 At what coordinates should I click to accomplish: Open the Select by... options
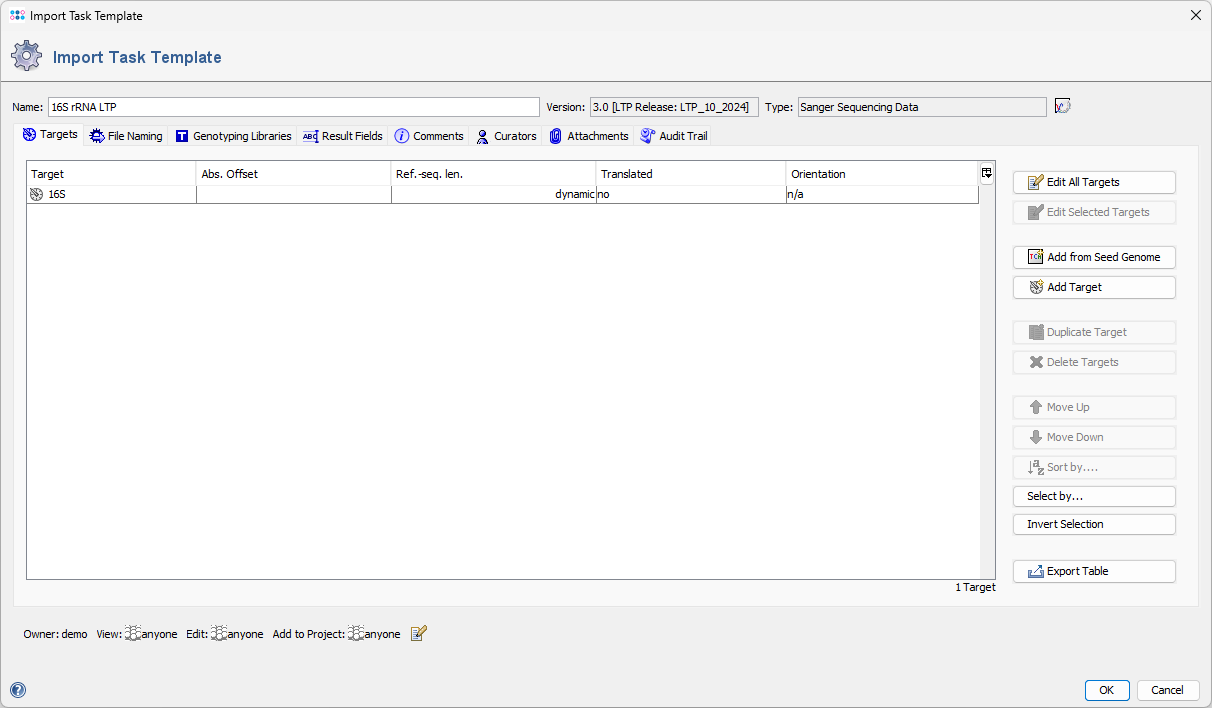coord(1093,496)
